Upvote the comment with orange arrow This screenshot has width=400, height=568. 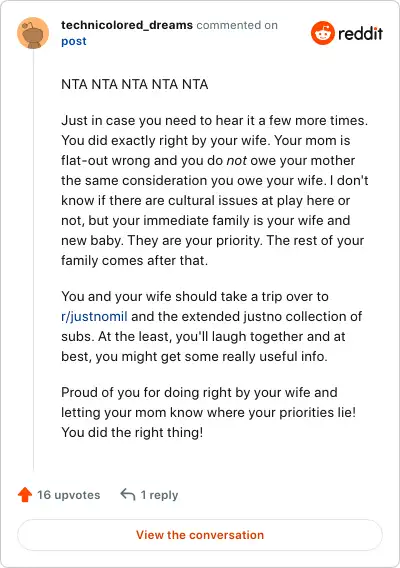tap(25, 495)
